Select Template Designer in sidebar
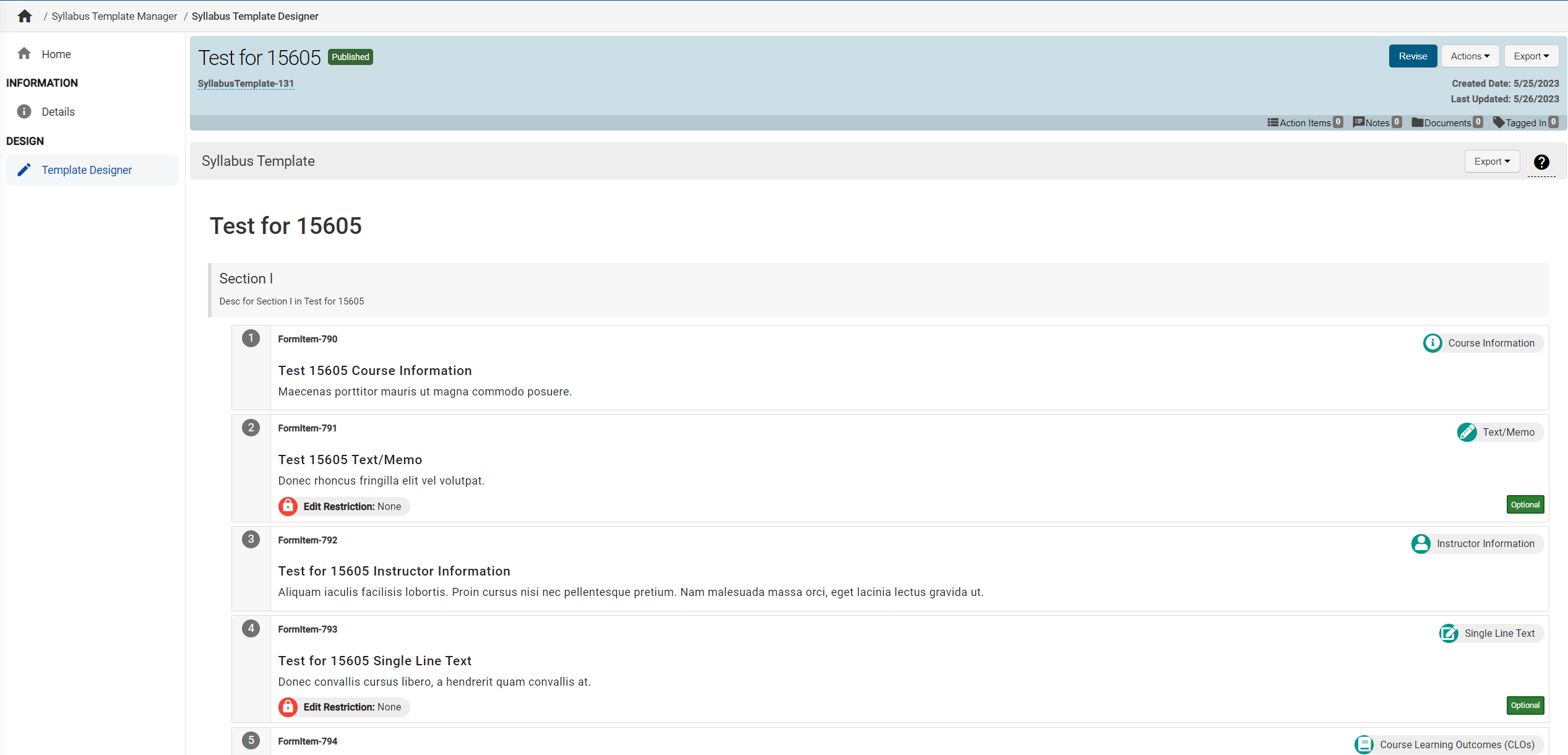This screenshot has height=755, width=1568. pyautogui.click(x=87, y=170)
